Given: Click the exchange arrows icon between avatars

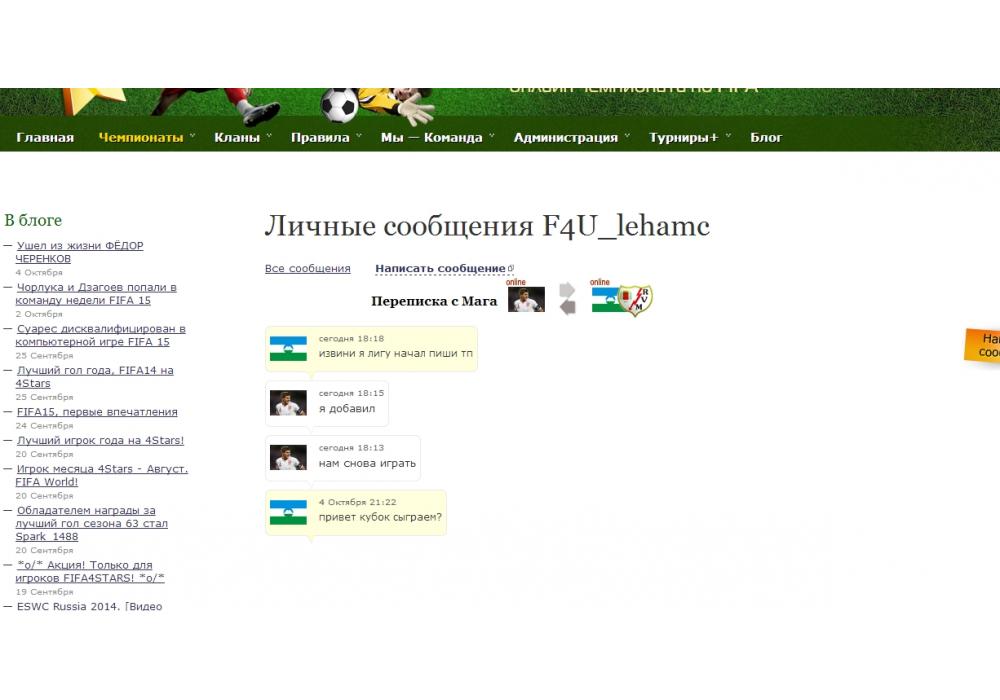Looking at the screenshot, I should click(x=568, y=299).
